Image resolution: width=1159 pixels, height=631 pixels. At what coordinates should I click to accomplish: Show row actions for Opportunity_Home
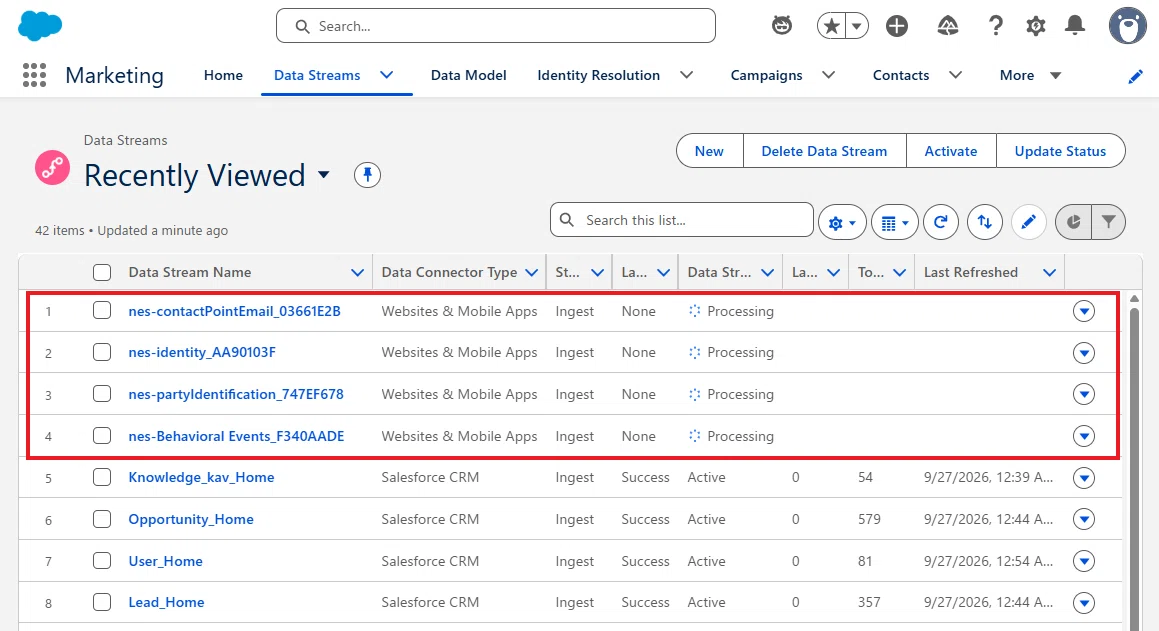1084,519
